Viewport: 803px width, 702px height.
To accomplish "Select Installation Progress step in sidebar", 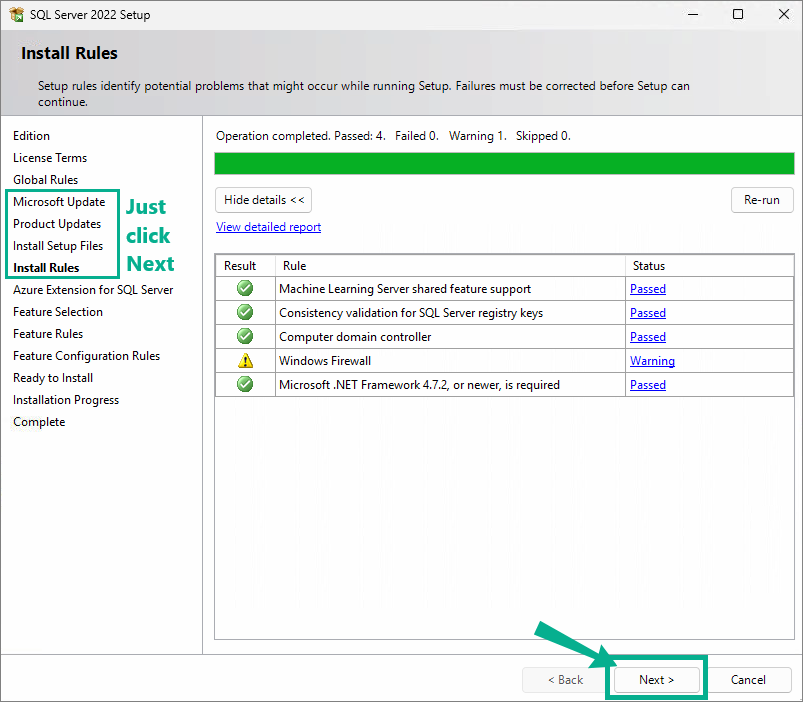I will 66,400.
